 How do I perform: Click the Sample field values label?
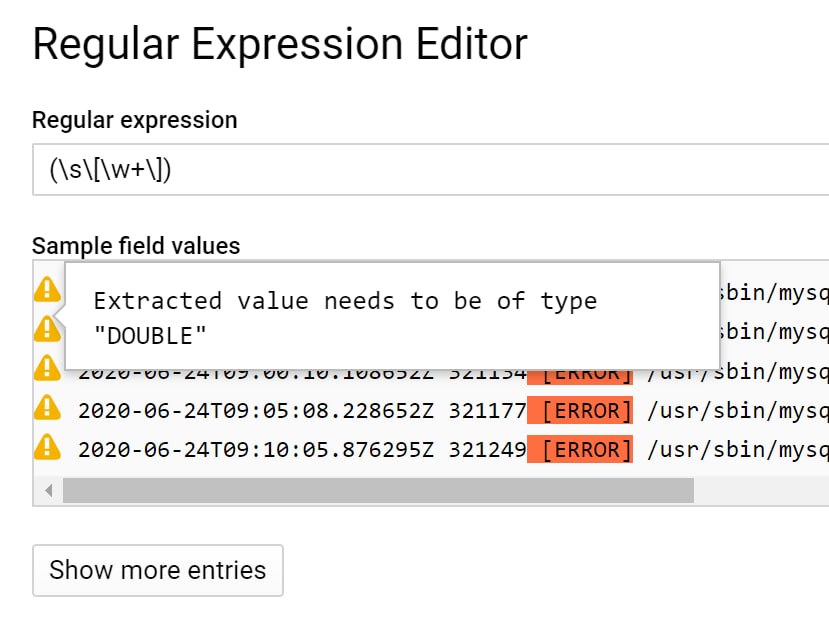(x=136, y=246)
